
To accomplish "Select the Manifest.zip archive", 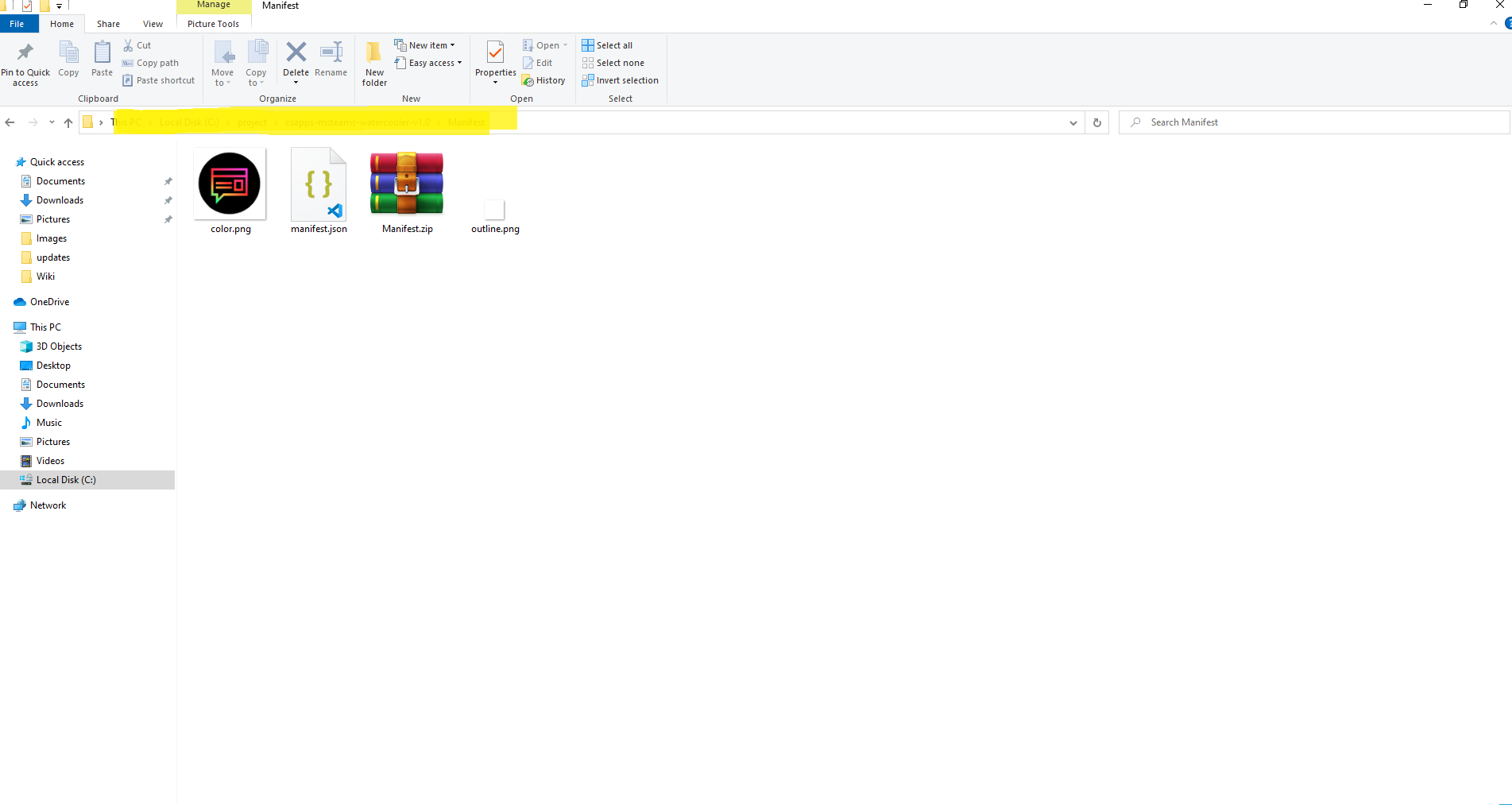I will pos(407,192).
